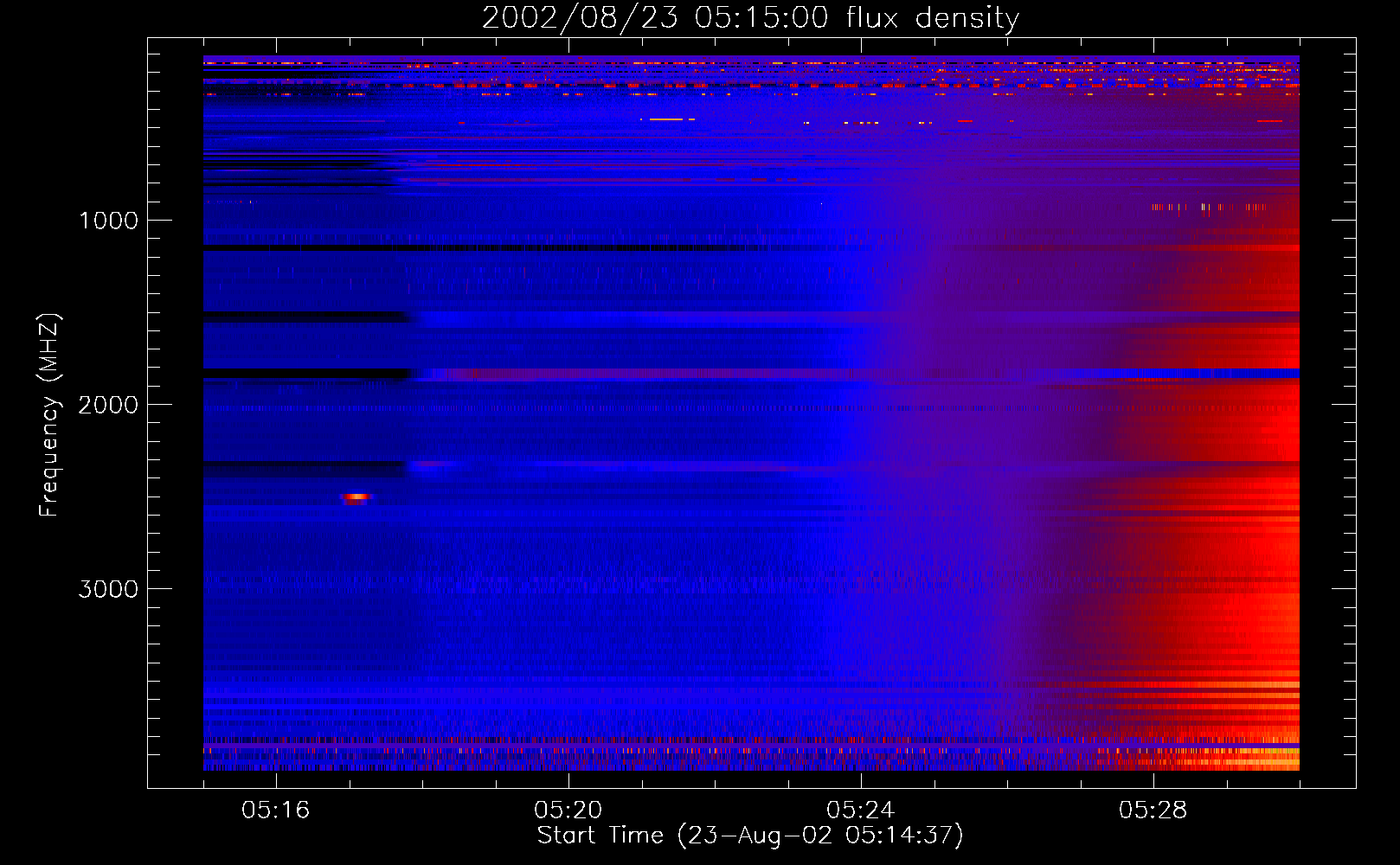Click the 05:24 time tick label
The height and width of the screenshot is (865, 1400).
tap(861, 811)
